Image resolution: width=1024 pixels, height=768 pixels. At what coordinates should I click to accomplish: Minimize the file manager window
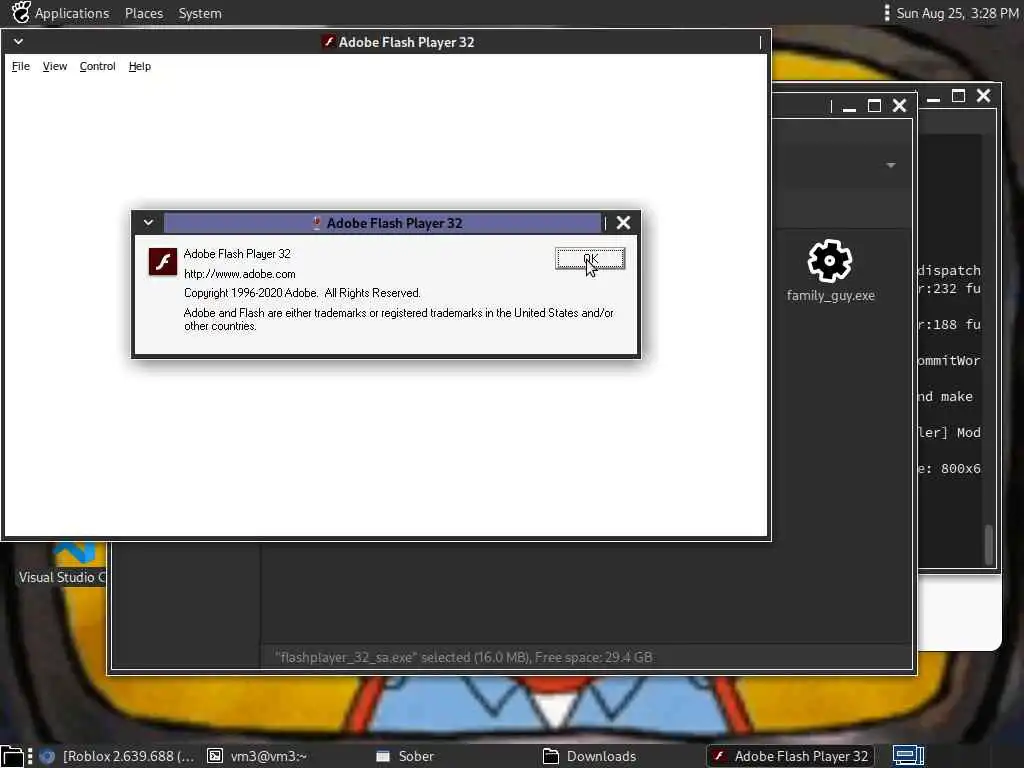849,106
